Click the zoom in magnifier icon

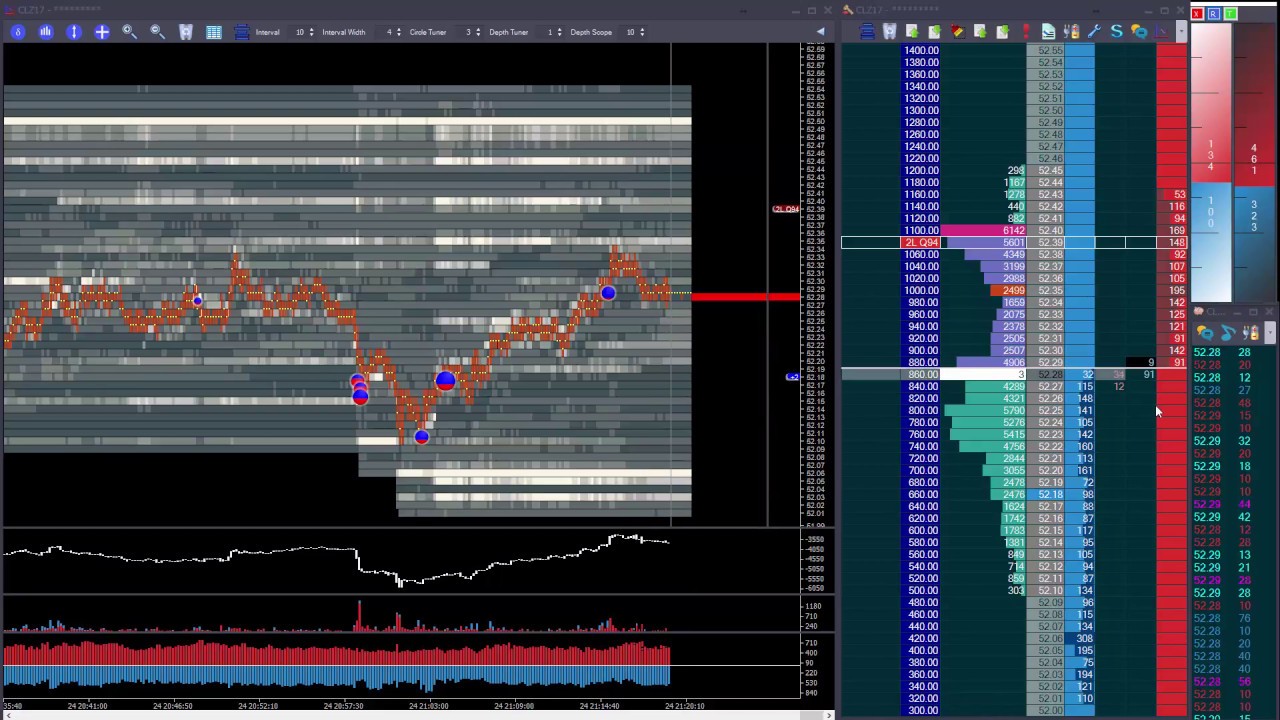click(129, 32)
